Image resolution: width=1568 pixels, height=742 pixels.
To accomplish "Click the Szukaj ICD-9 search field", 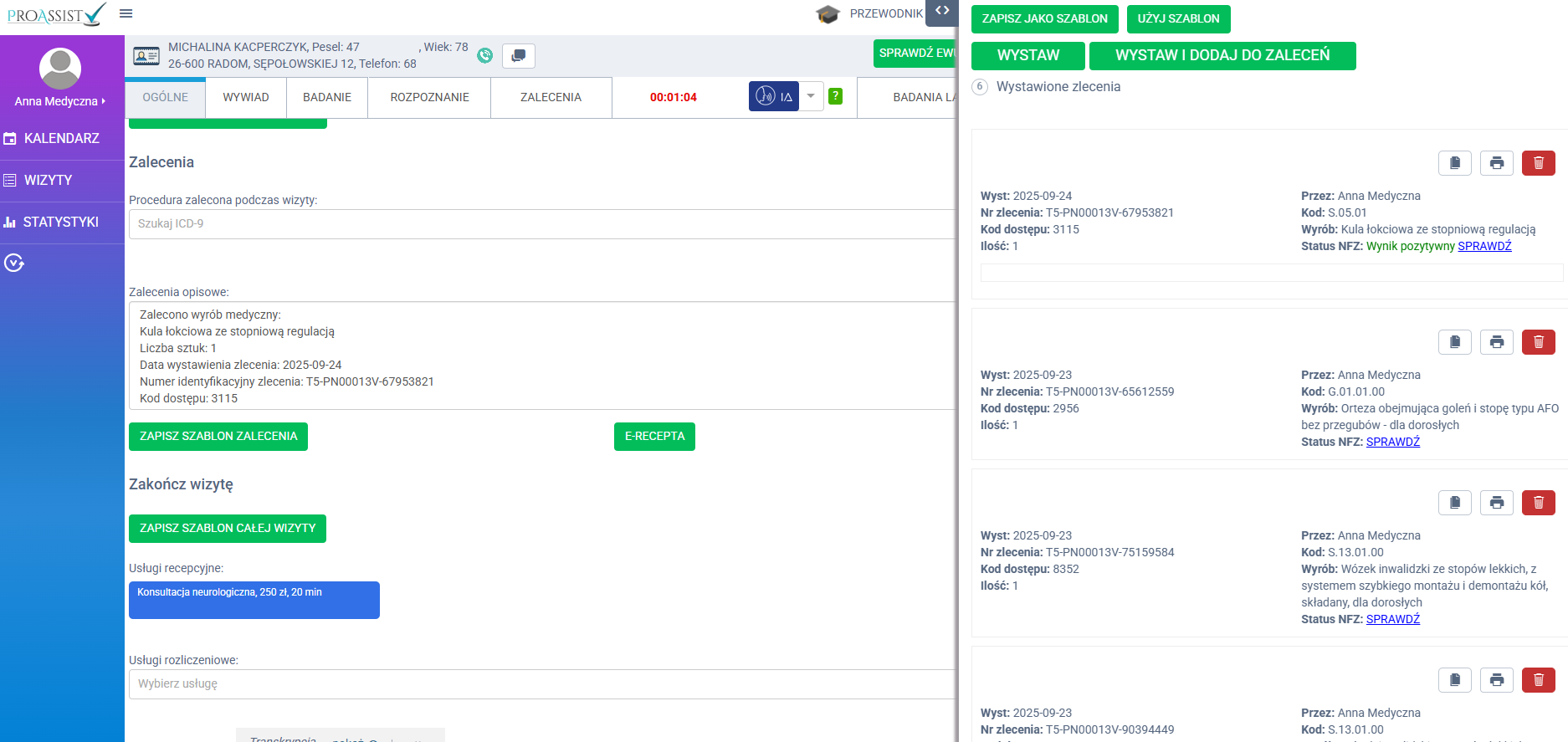I will 542,223.
